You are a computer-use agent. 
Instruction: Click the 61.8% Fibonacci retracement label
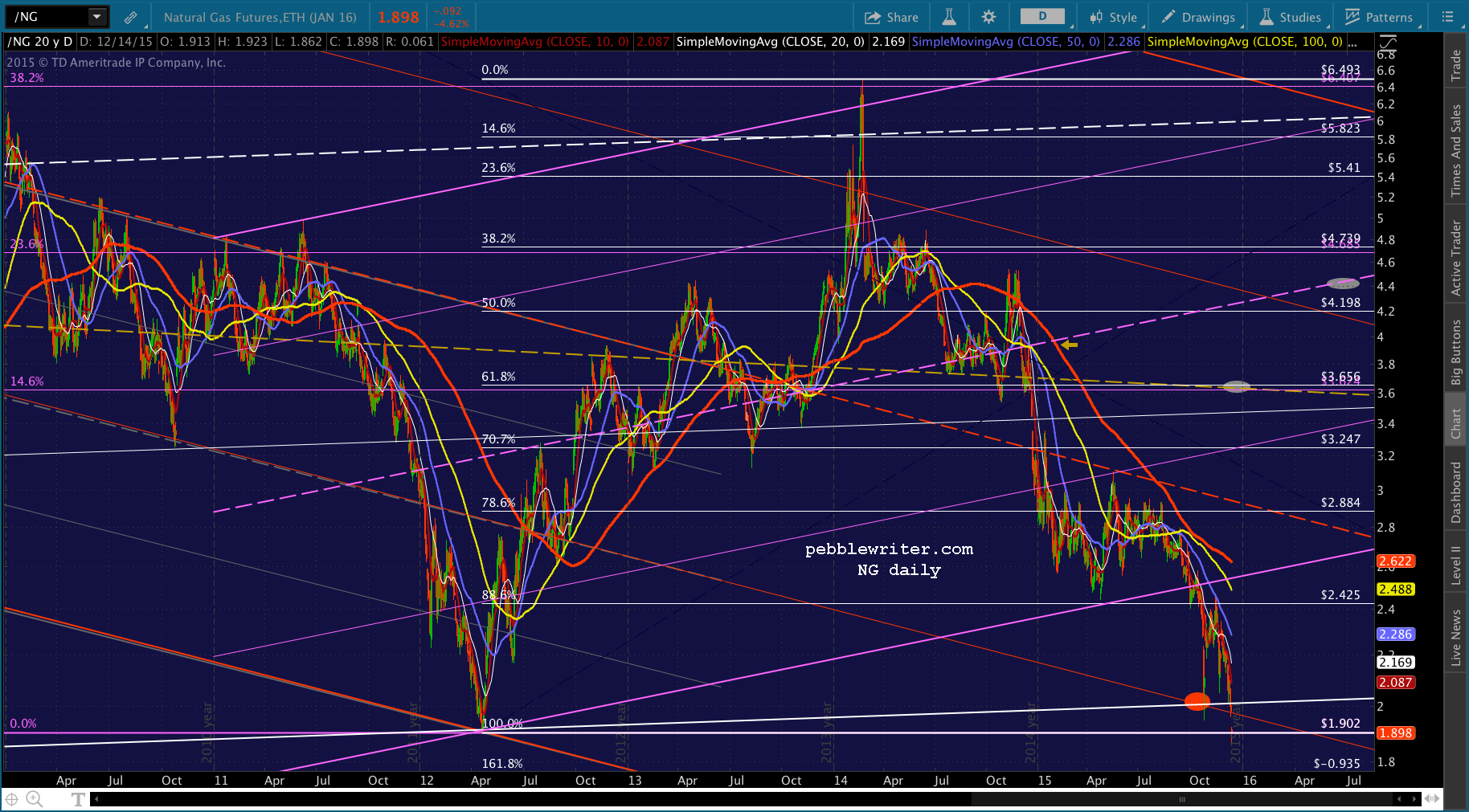point(498,377)
